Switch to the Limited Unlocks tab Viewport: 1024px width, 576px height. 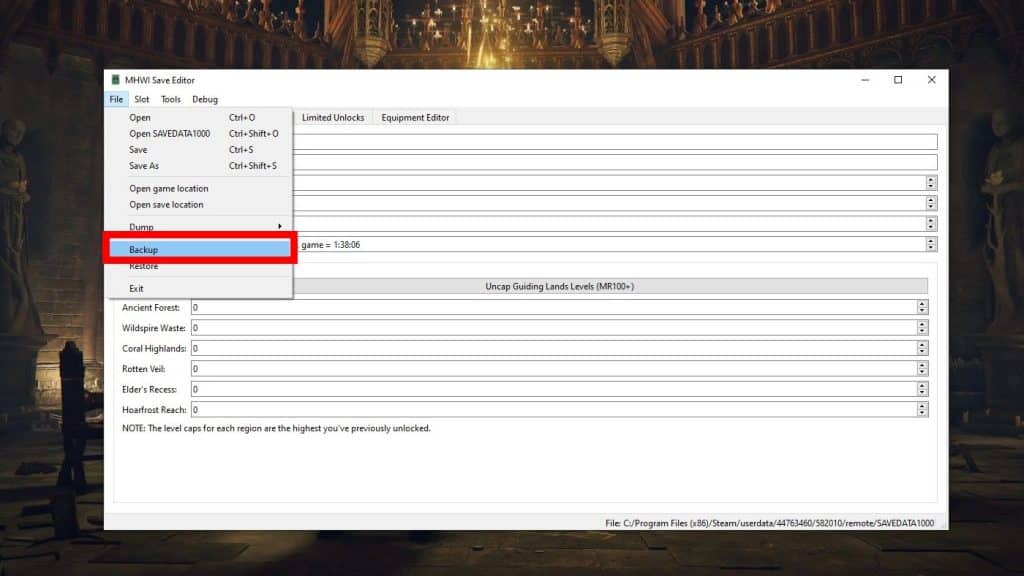(333, 118)
